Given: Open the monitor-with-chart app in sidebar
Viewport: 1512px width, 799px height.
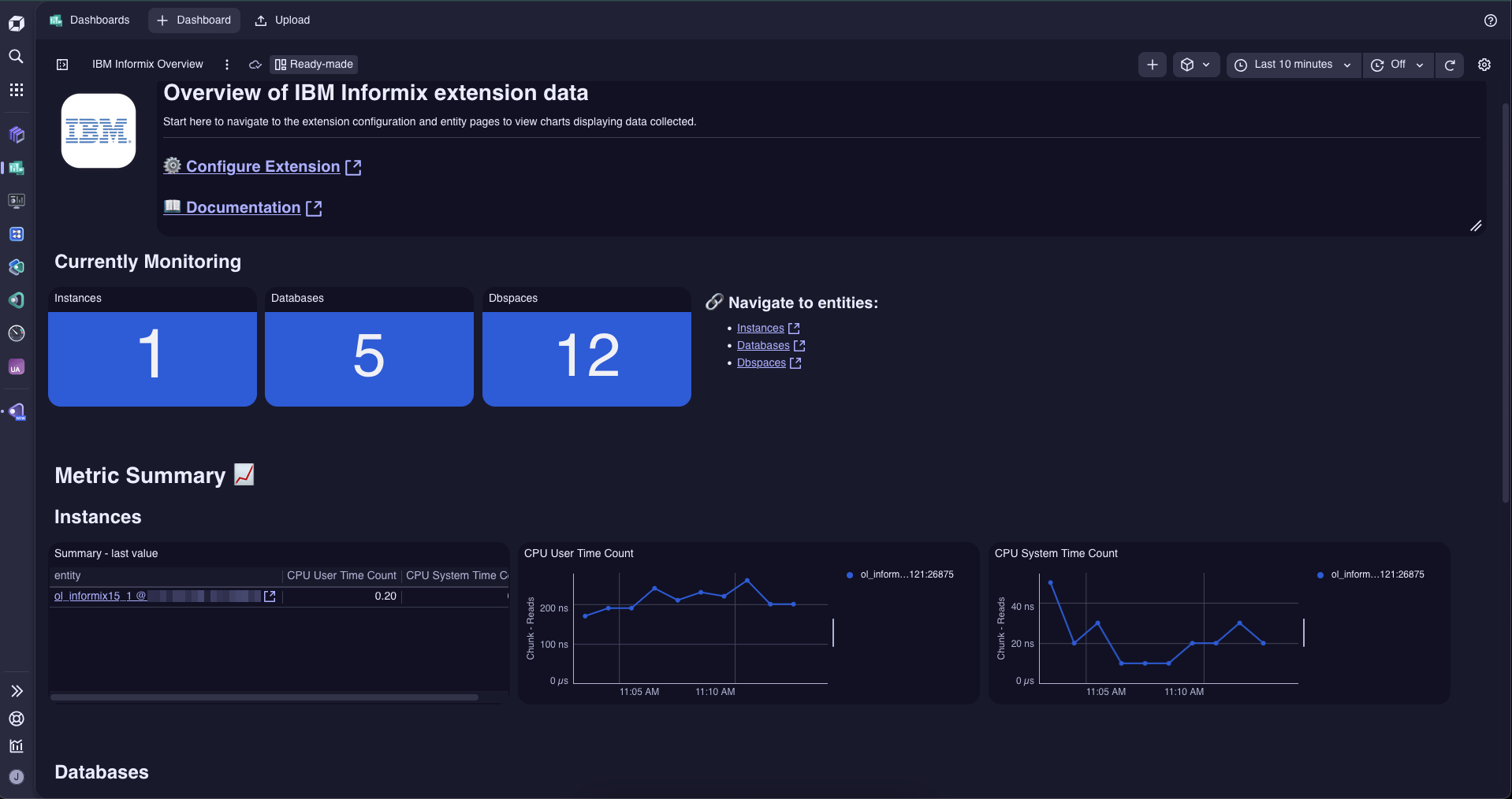Looking at the screenshot, I should [17, 201].
